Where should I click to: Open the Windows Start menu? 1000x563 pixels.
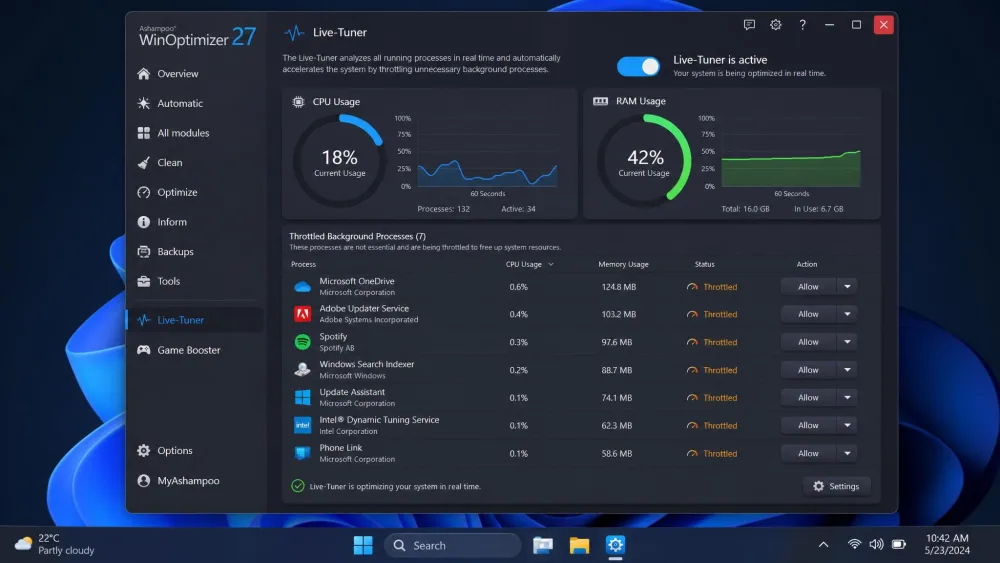[x=363, y=545]
